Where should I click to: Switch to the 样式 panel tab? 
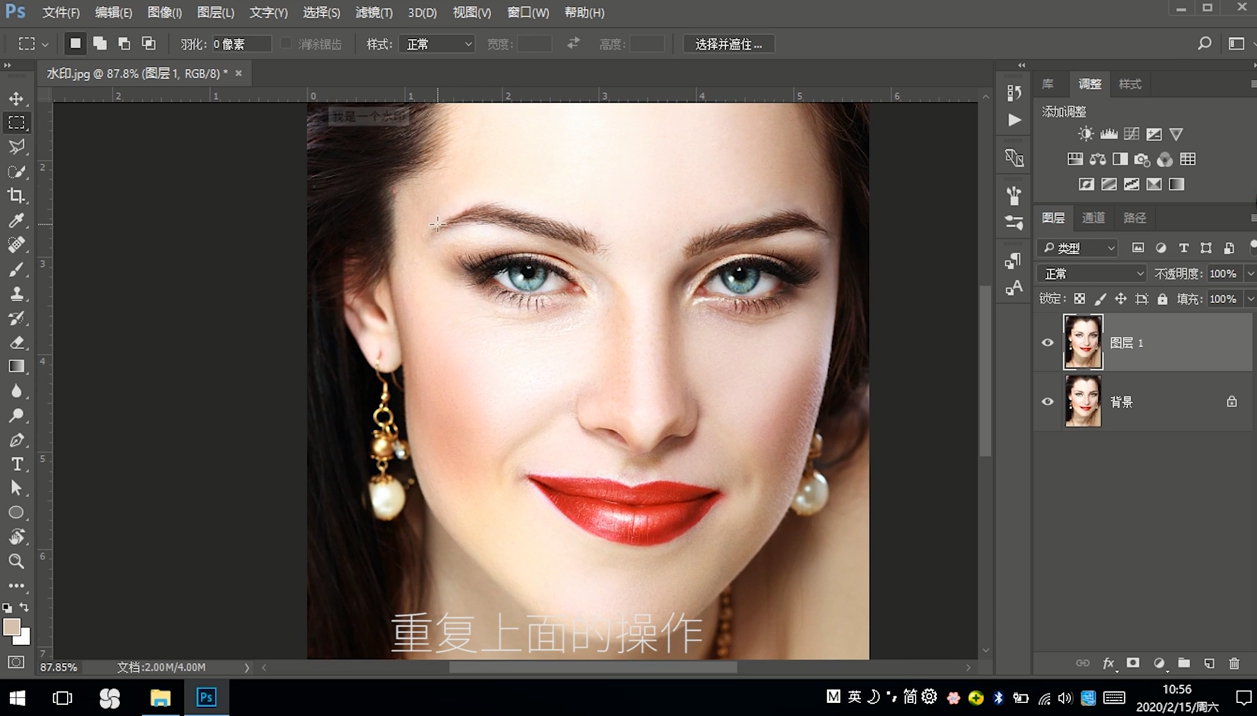tap(1130, 84)
